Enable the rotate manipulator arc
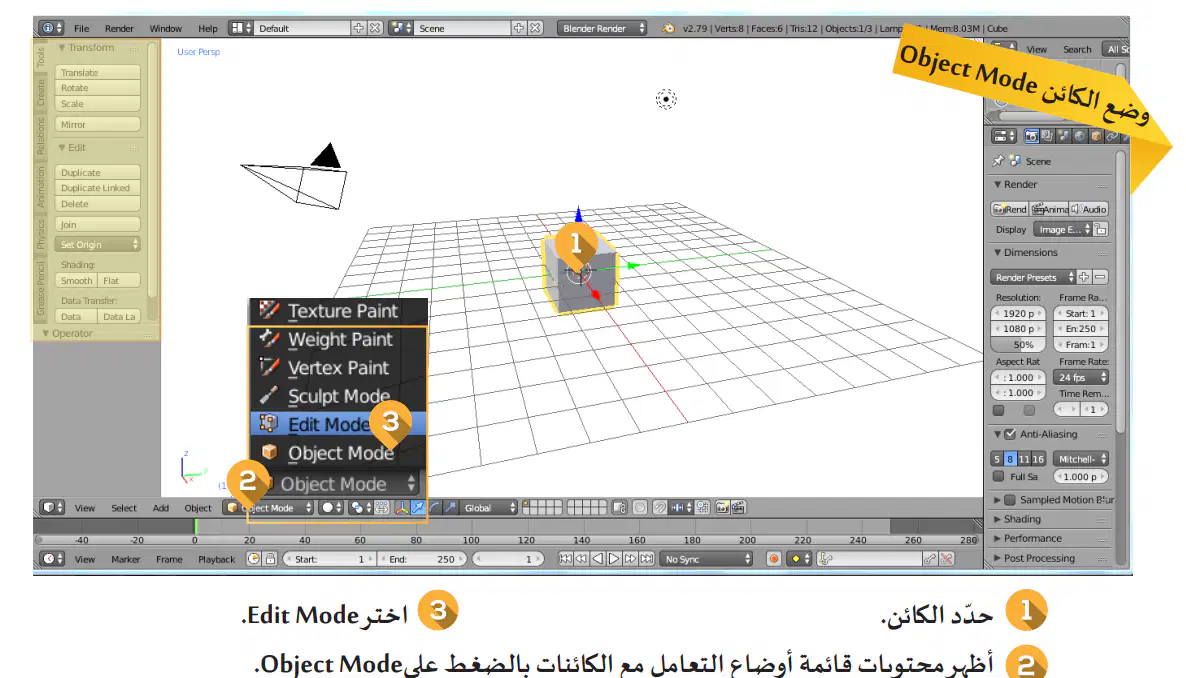This screenshot has height=678, width=1186. 435,508
